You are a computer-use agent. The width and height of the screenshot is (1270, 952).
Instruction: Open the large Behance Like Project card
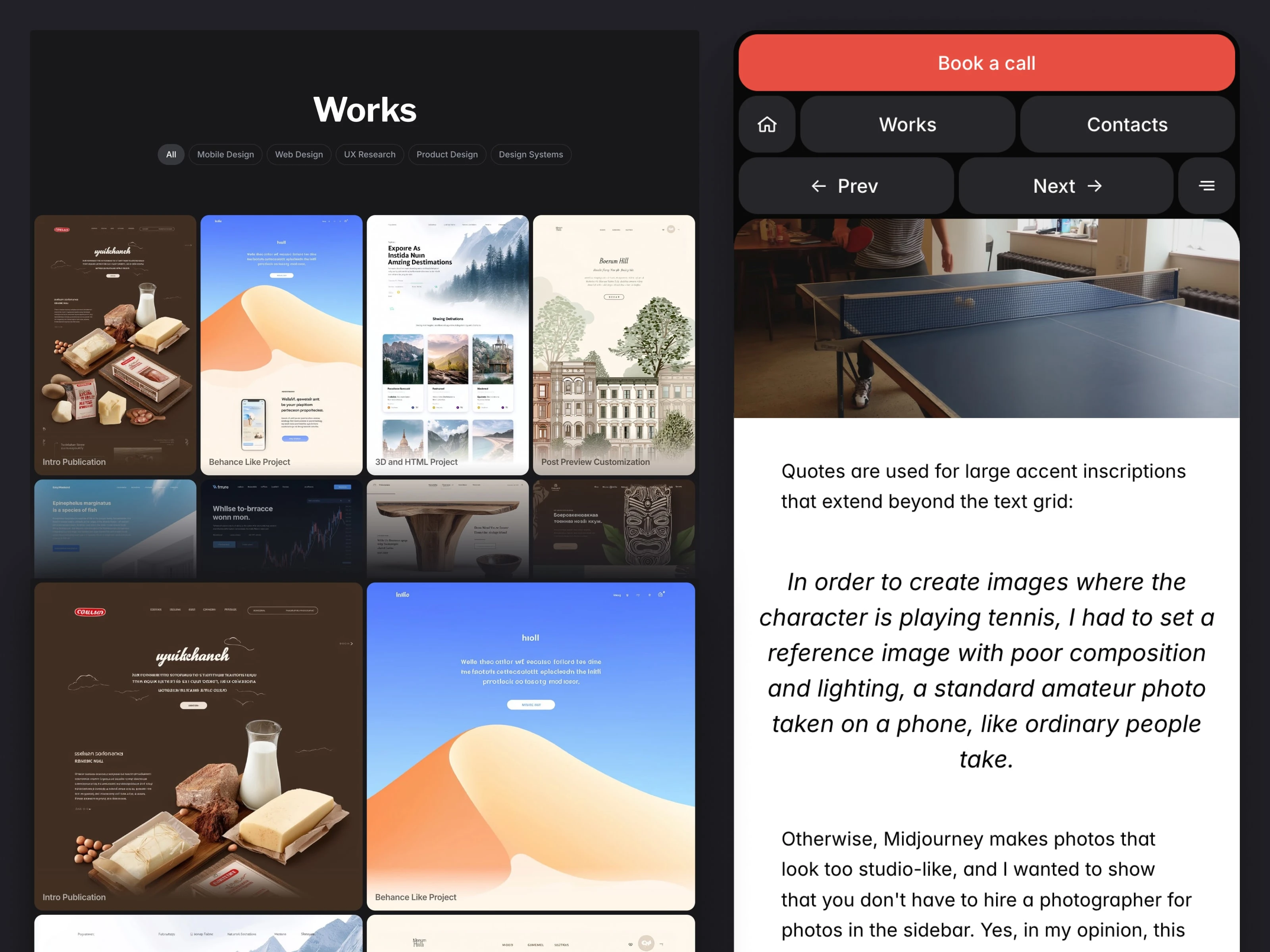(x=531, y=746)
